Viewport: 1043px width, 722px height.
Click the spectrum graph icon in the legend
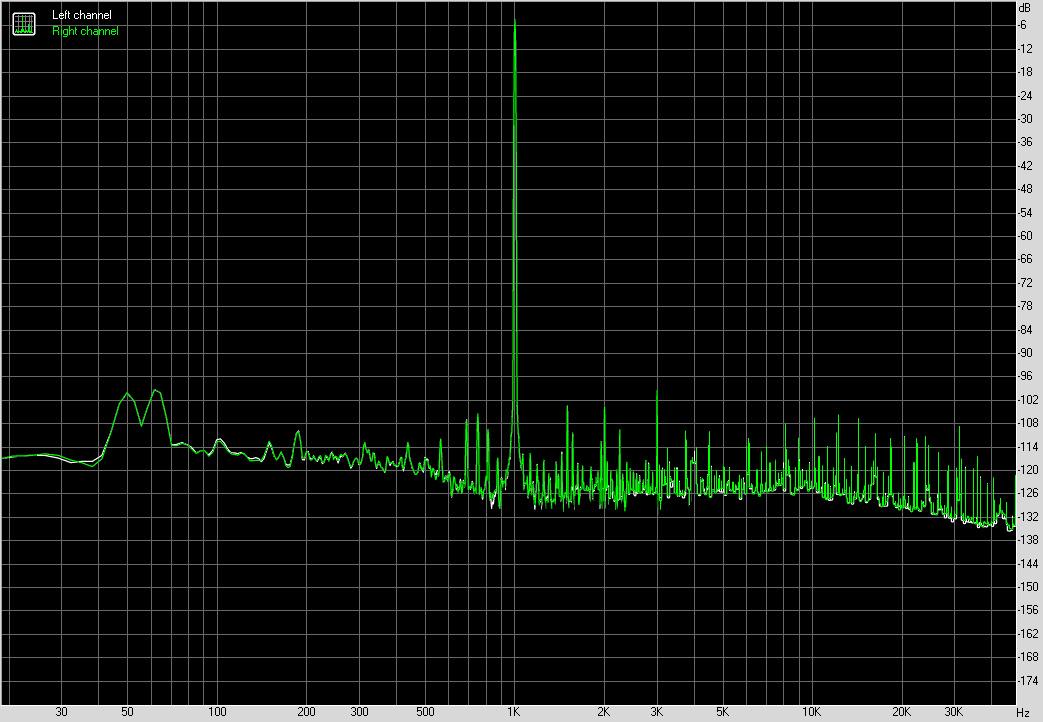(23, 23)
